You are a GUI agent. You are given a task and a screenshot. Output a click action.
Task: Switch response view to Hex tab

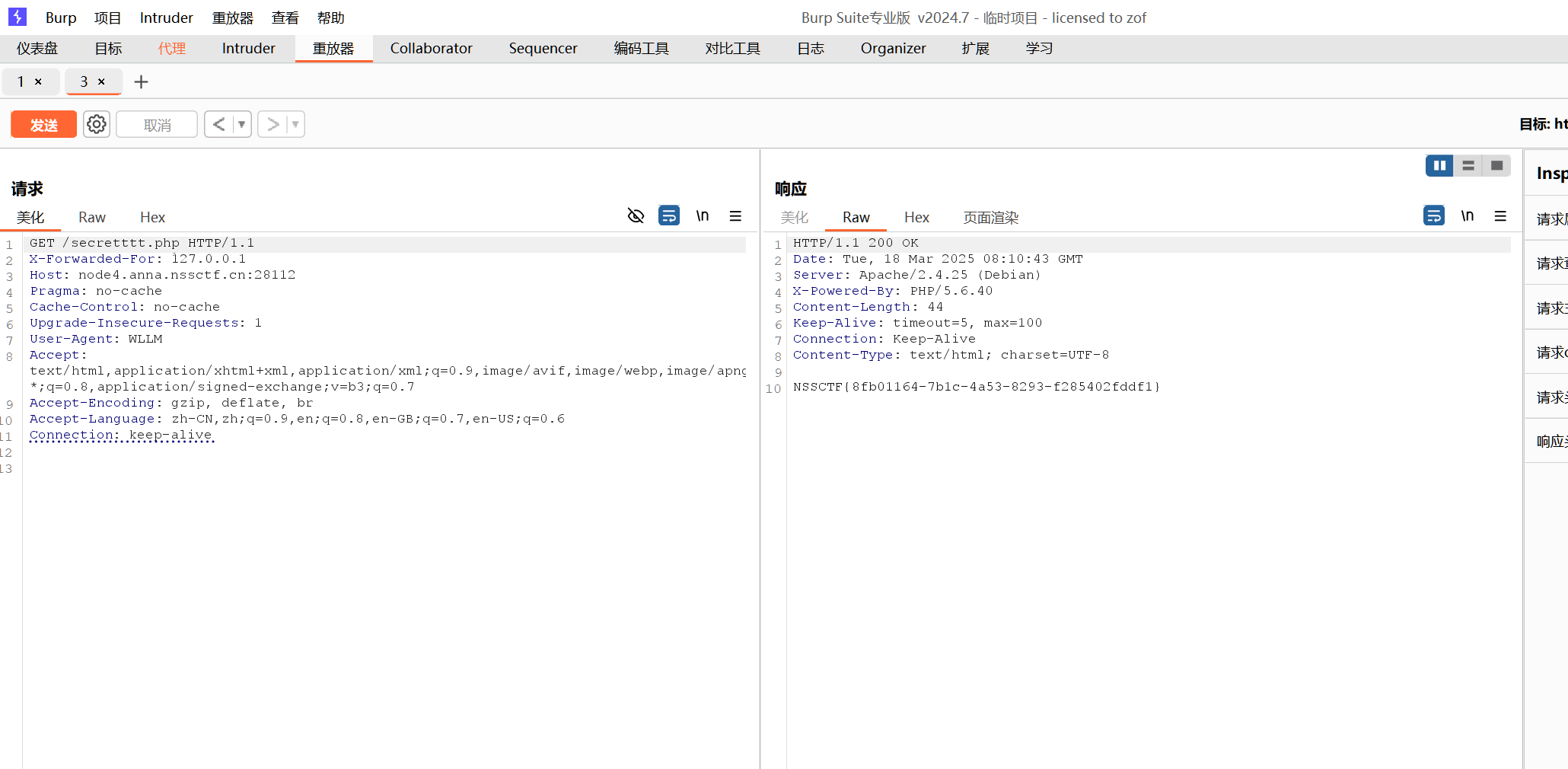coord(916,218)
